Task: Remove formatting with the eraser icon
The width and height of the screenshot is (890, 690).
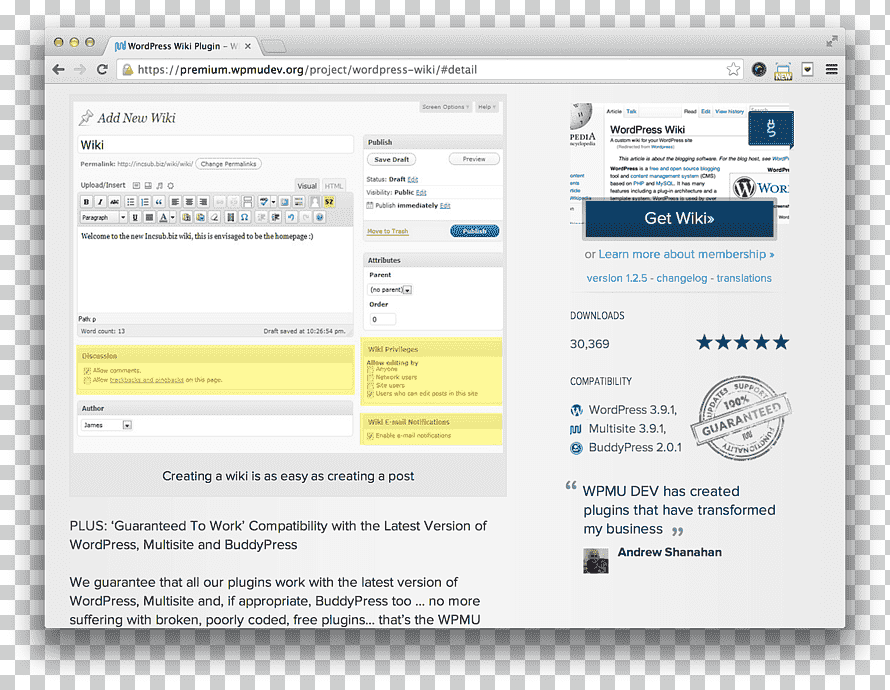Action: (x=215, y=217)
